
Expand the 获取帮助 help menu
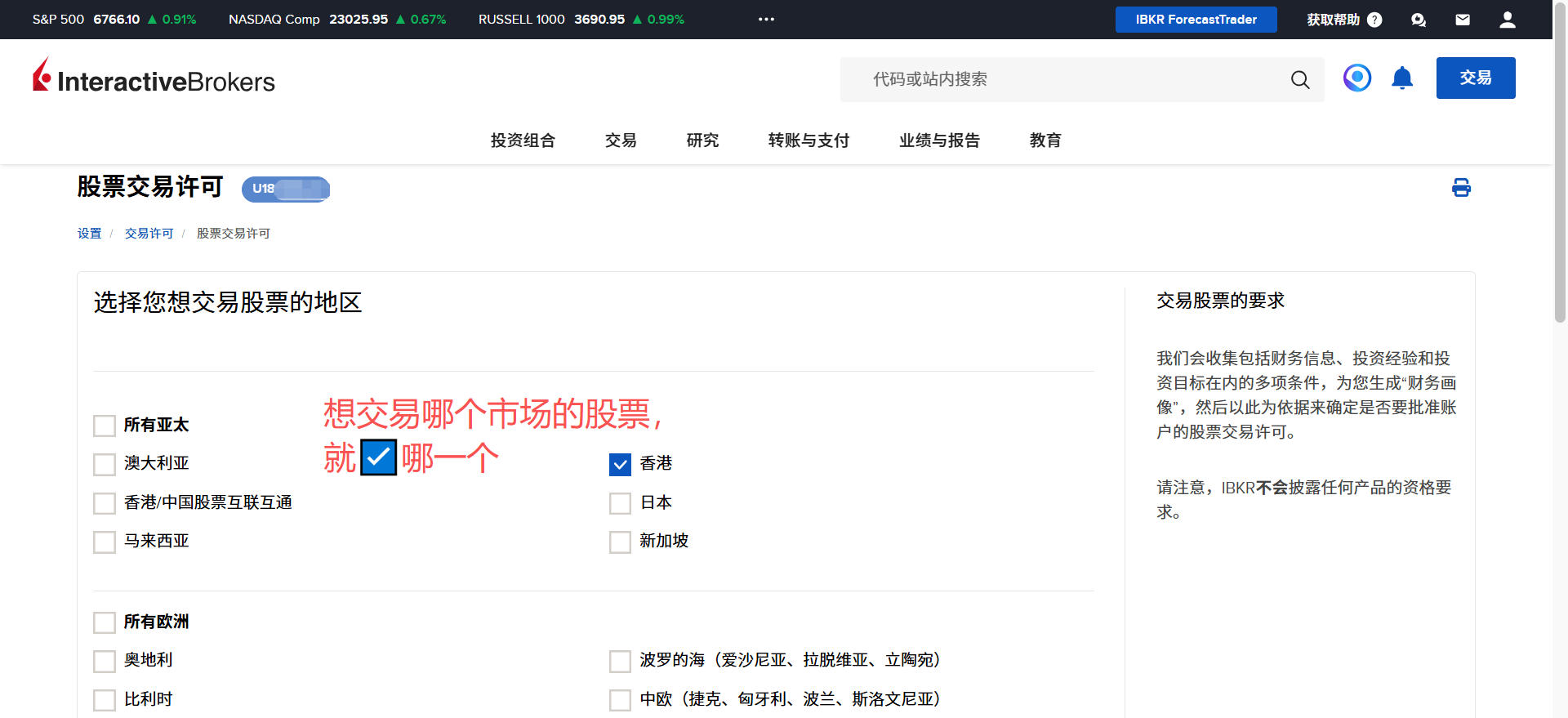pos(1343,20)
